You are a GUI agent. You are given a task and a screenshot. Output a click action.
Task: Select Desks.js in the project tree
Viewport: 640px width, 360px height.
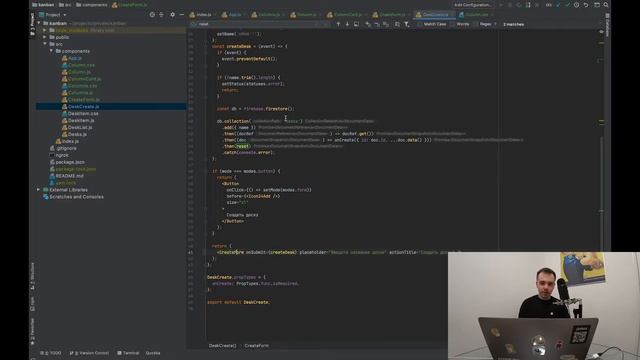(x=77, y=134)
